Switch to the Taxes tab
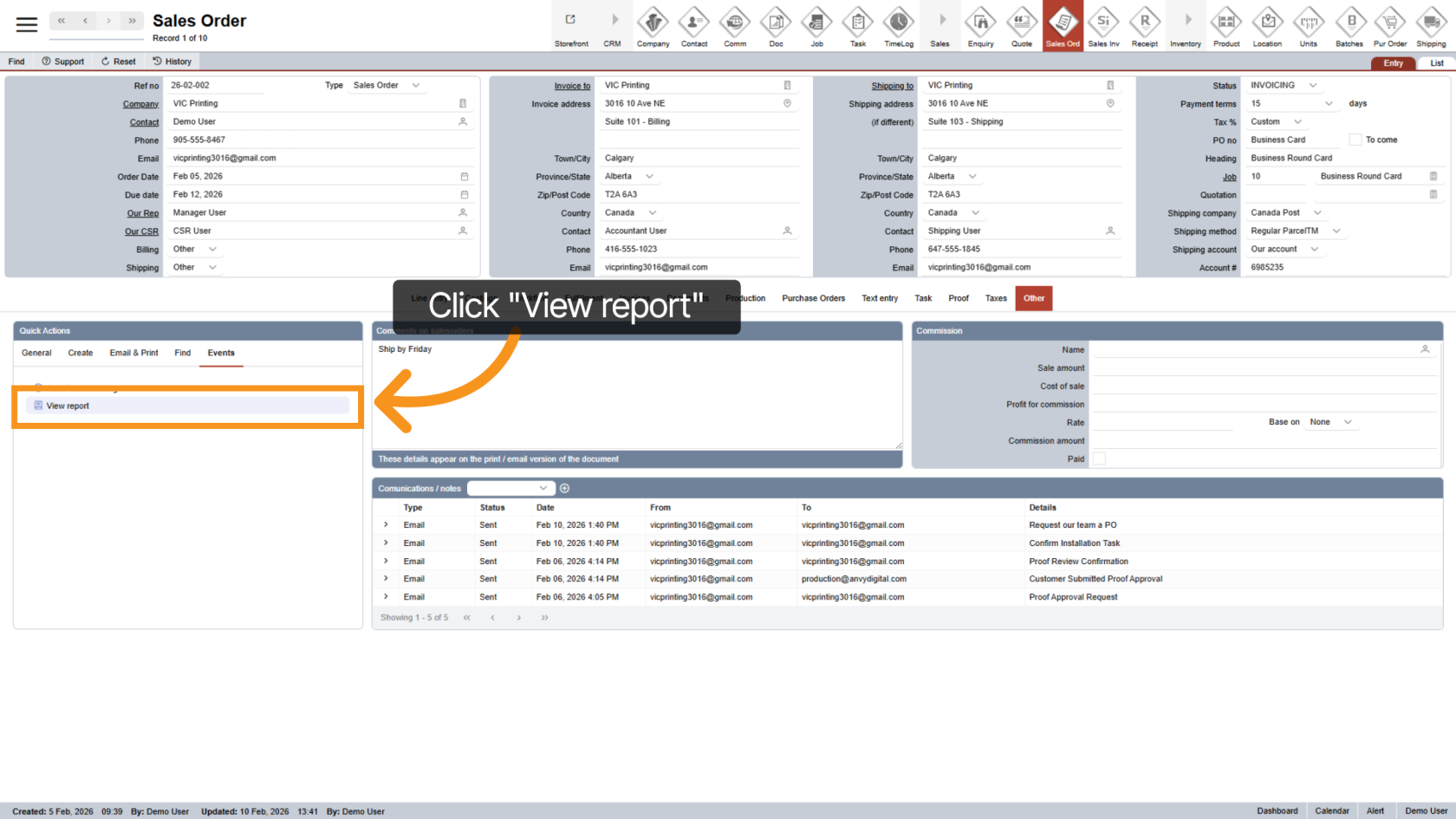This screenshot has height=819, width=1456. click(996, 298)
